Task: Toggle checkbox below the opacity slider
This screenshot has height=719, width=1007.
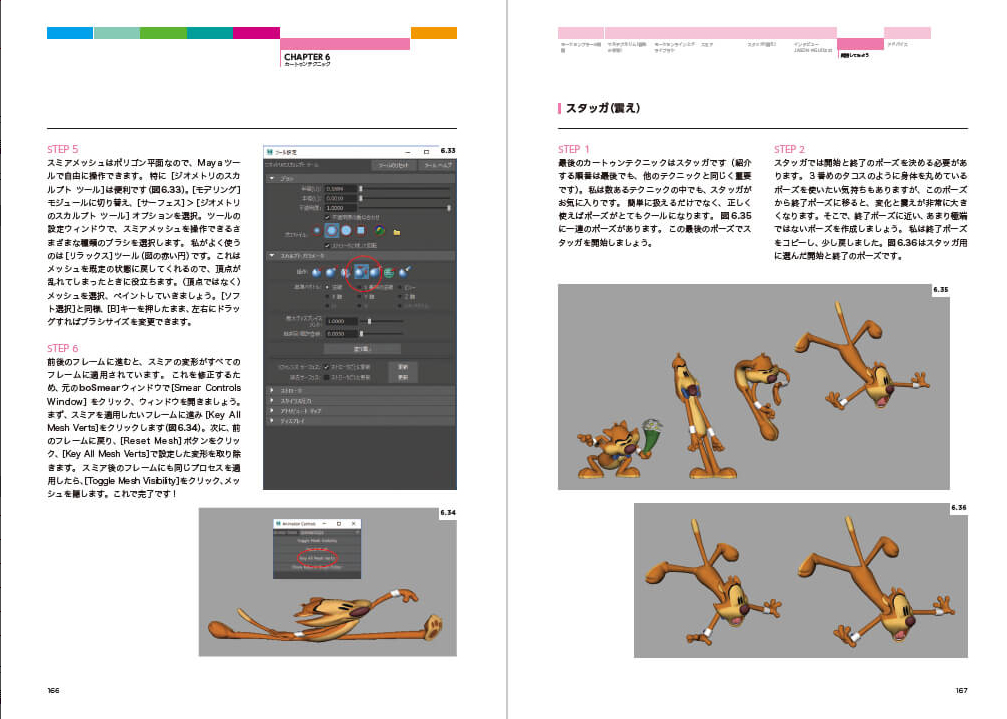Action: (x=329, y=216)
